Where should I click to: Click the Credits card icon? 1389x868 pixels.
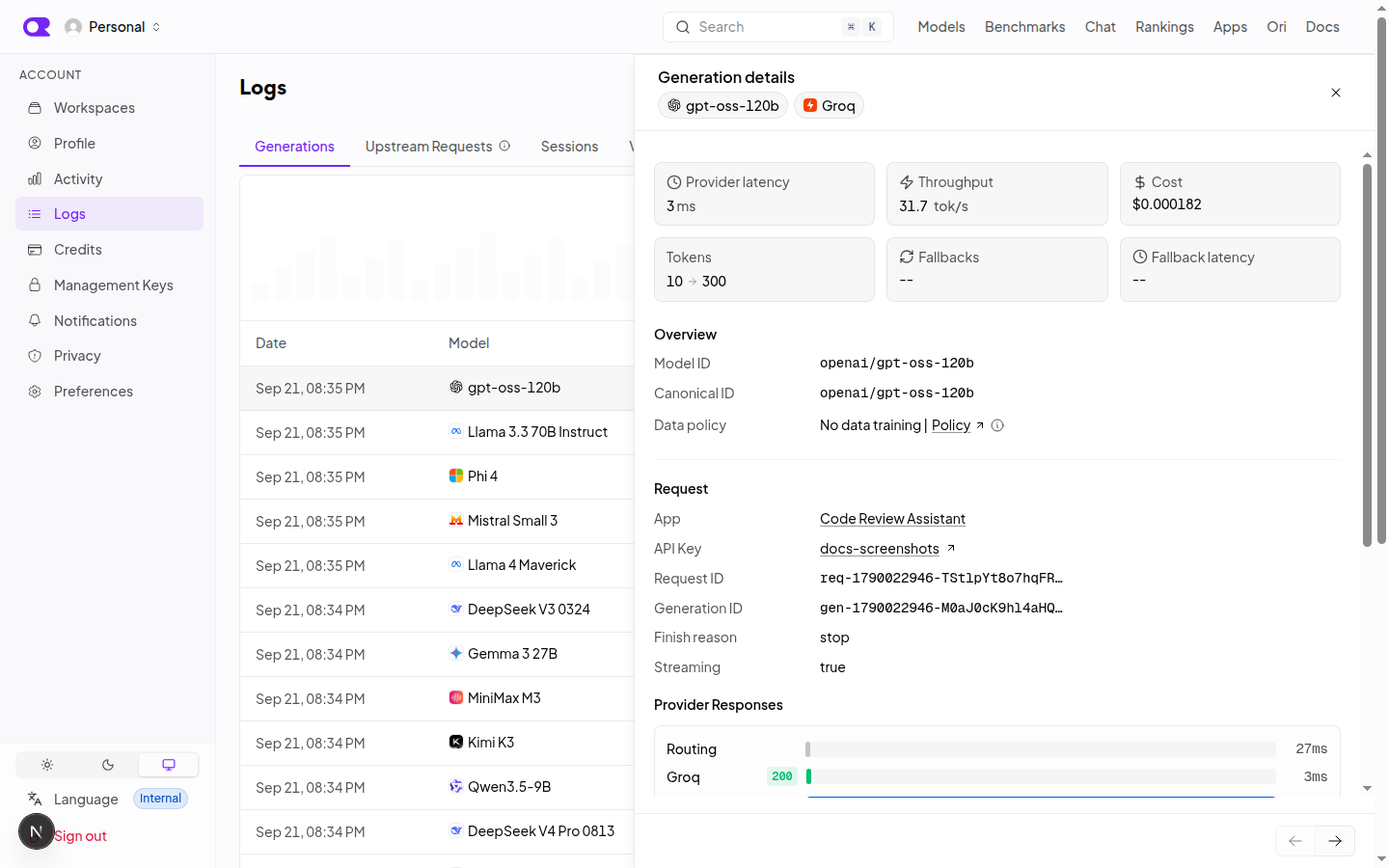35,250
